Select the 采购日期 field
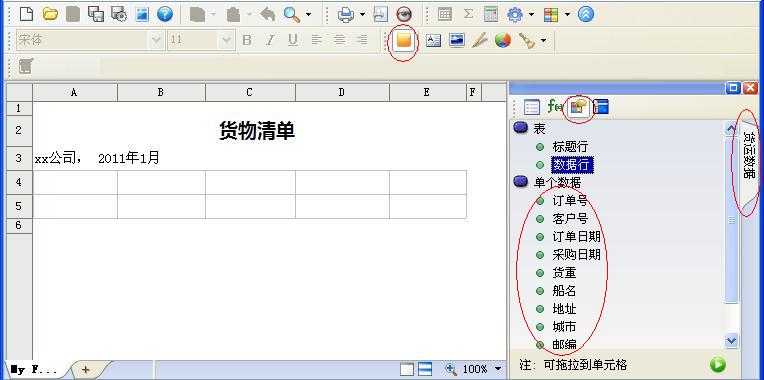 pos(576,255)
